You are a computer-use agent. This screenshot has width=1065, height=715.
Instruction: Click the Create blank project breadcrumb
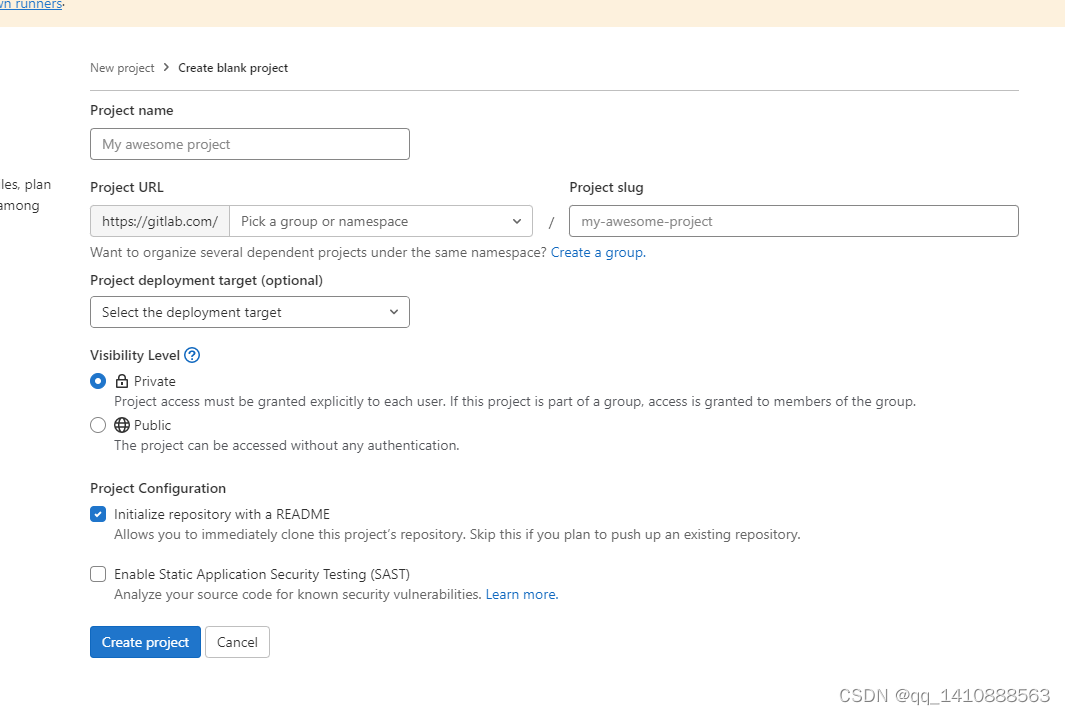click(x=232, y=67)
